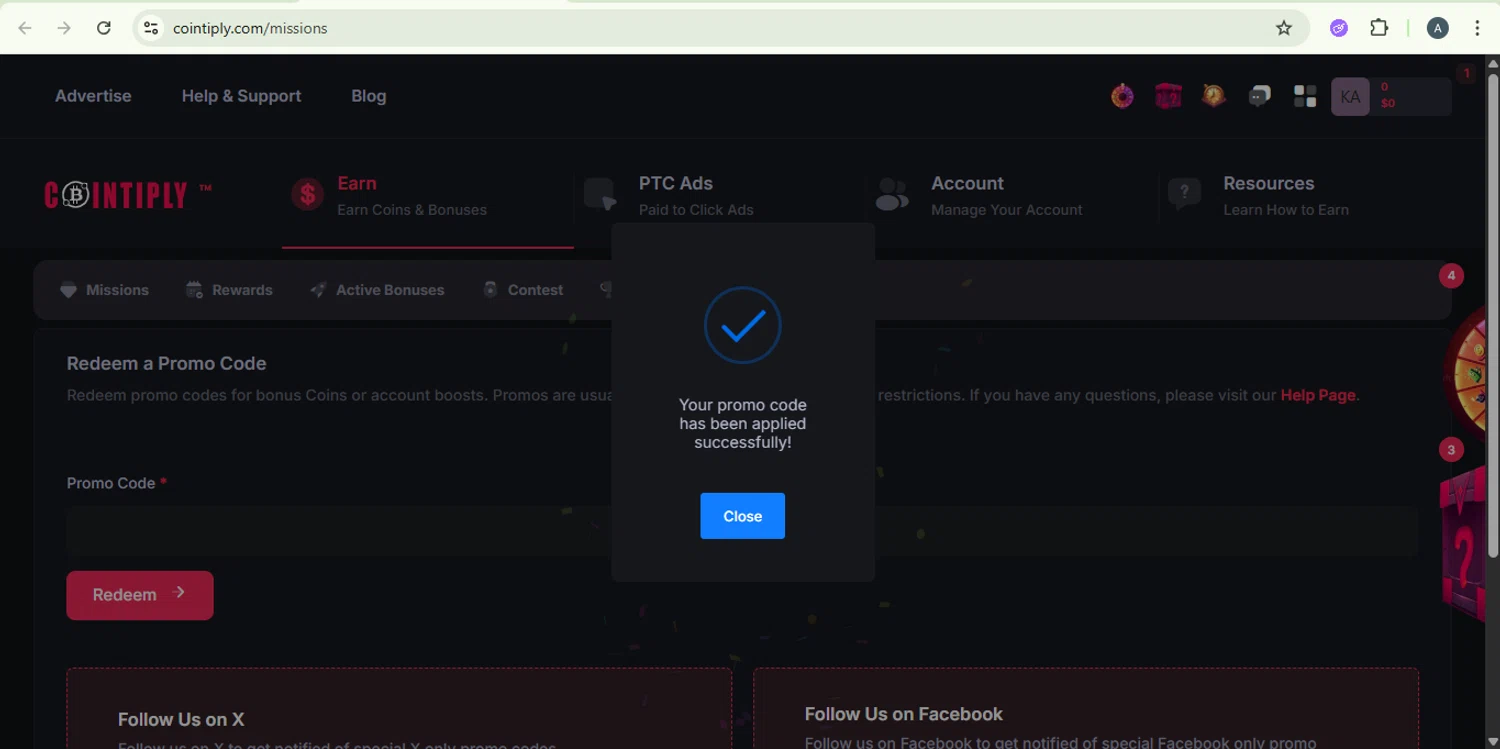The width and height of the screenshot is (1500, 749).
Task: Click the Follow Us on X heading
Action: pyautogui.click(x=181, y=719)
